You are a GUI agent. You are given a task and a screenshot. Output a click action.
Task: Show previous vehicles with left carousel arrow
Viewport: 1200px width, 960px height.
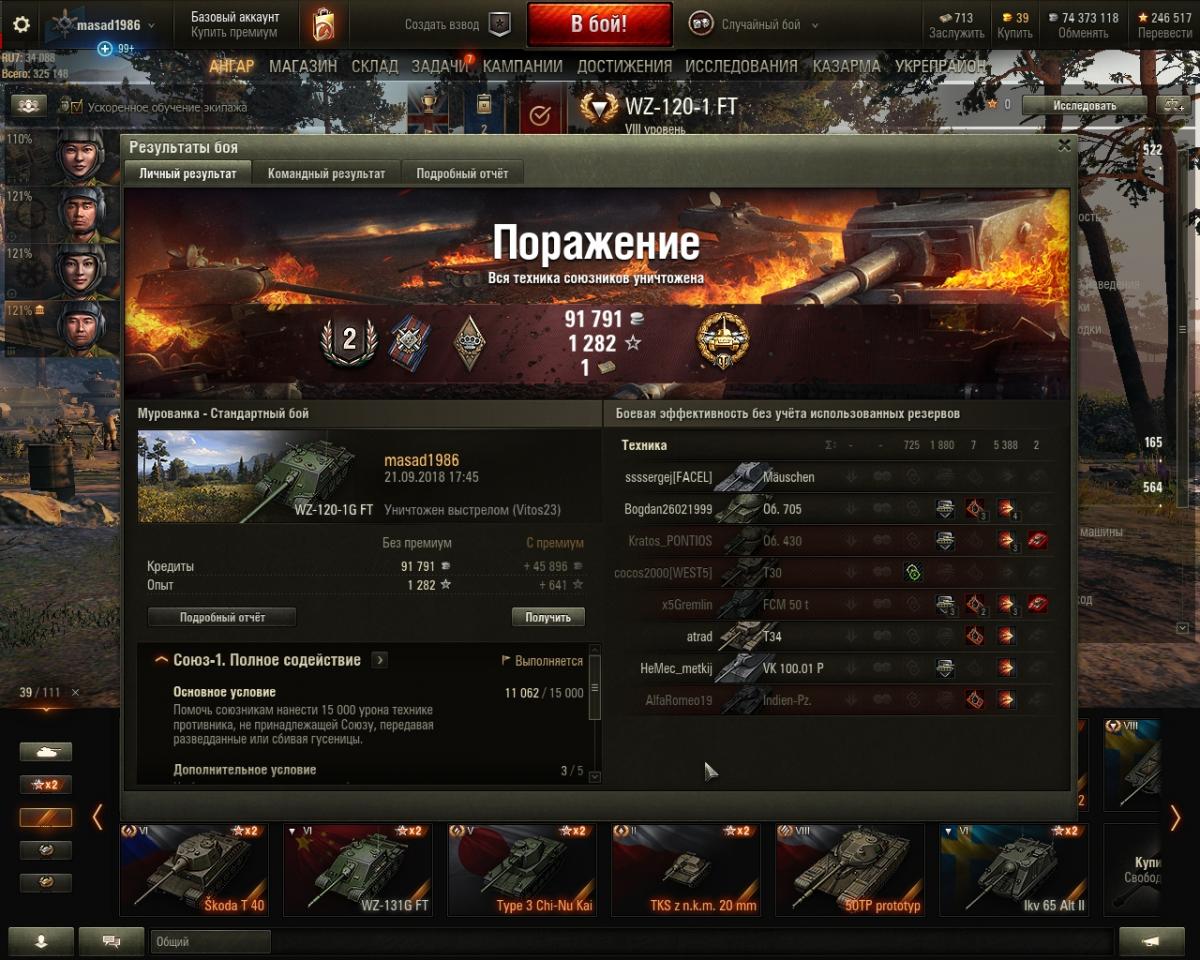pos(97,818)
